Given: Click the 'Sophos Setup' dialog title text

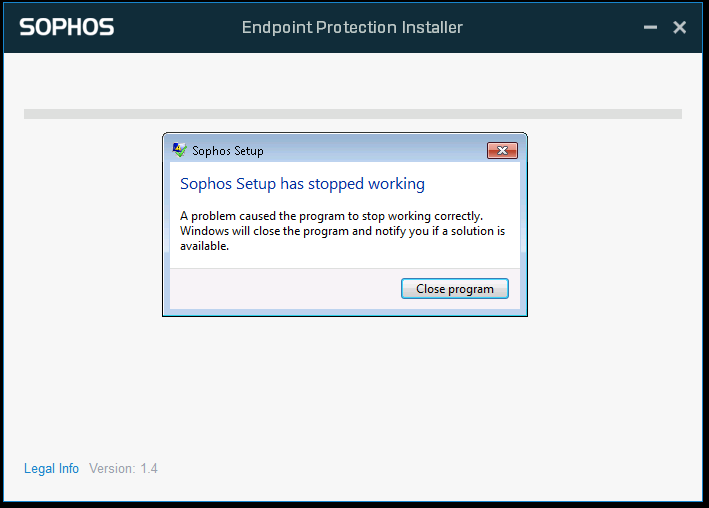Looking at the screenshot, I should [x=228, y=151].
